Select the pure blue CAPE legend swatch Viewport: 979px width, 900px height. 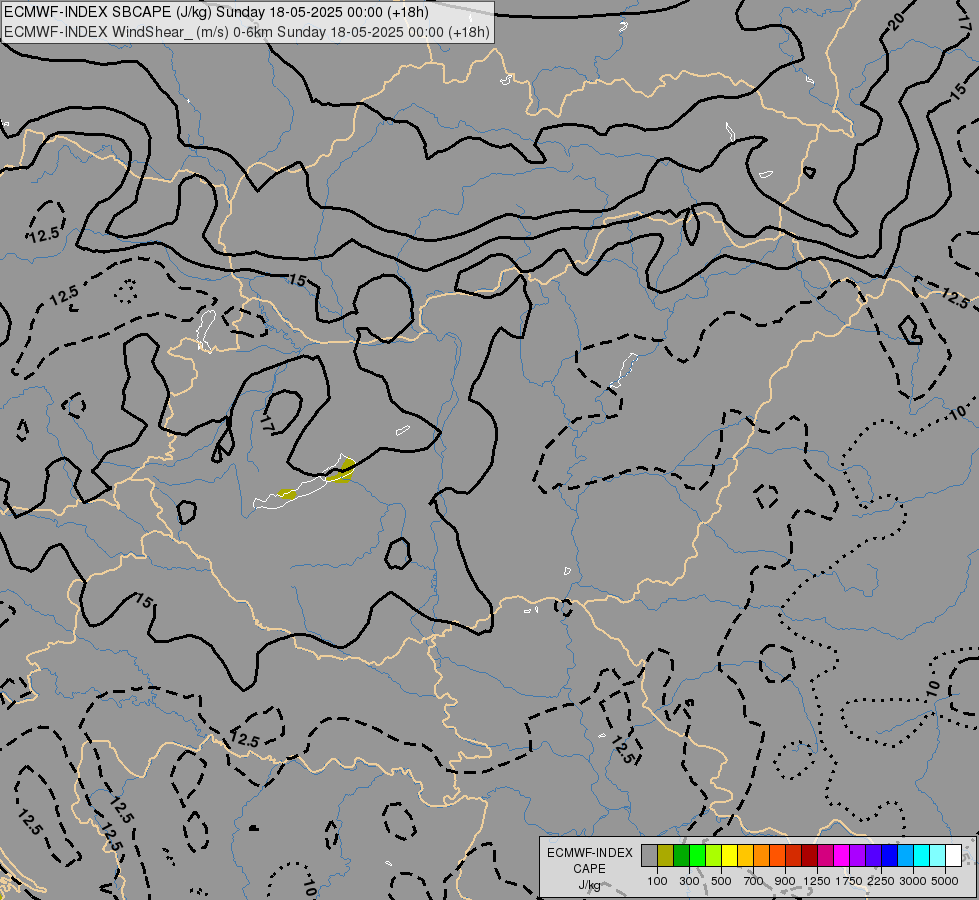890,855
